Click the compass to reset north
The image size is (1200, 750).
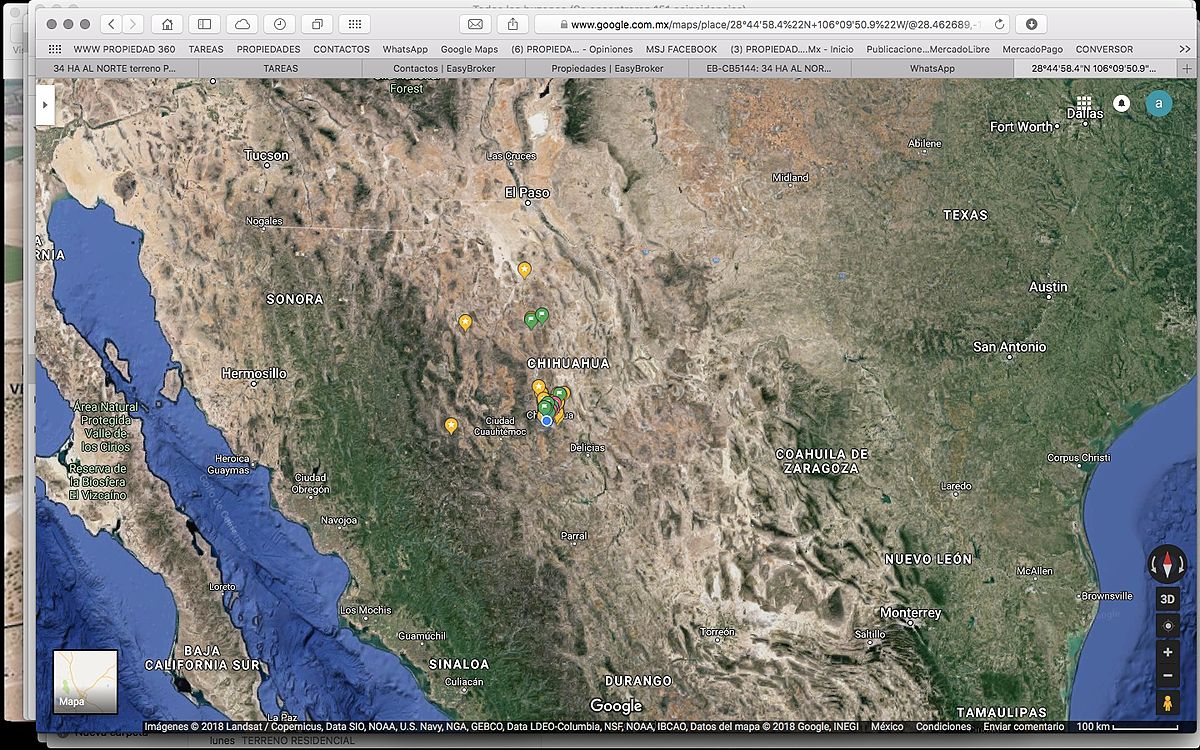tap(1166, 564)
